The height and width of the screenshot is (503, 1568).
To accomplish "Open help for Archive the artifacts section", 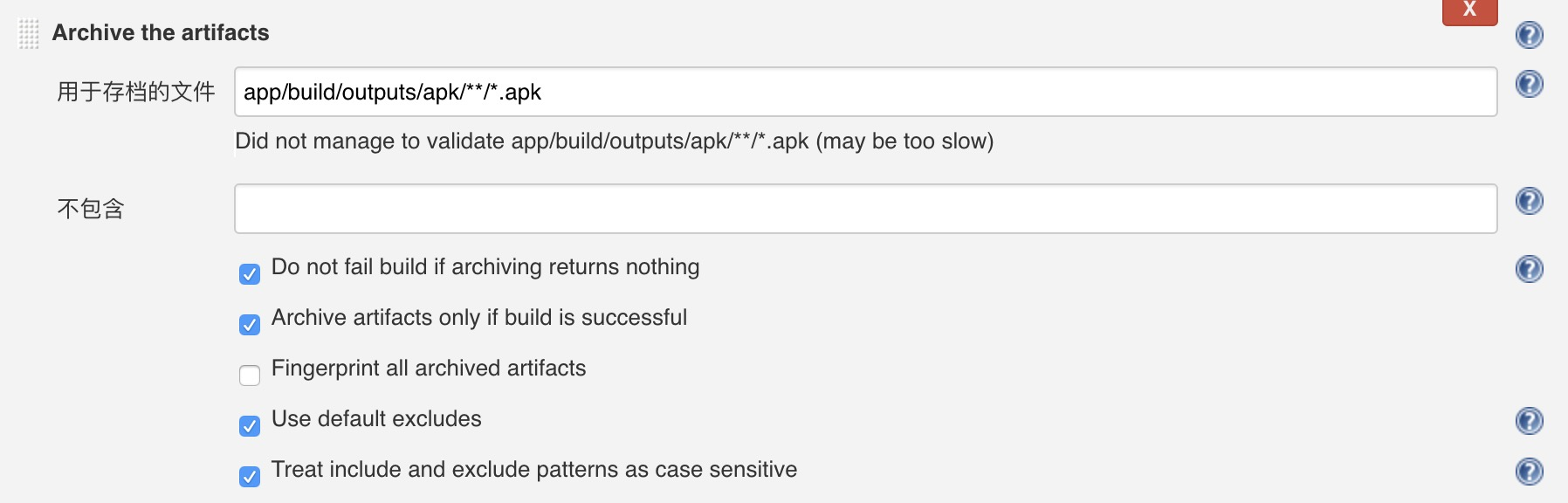I will tap(1529, 35).
